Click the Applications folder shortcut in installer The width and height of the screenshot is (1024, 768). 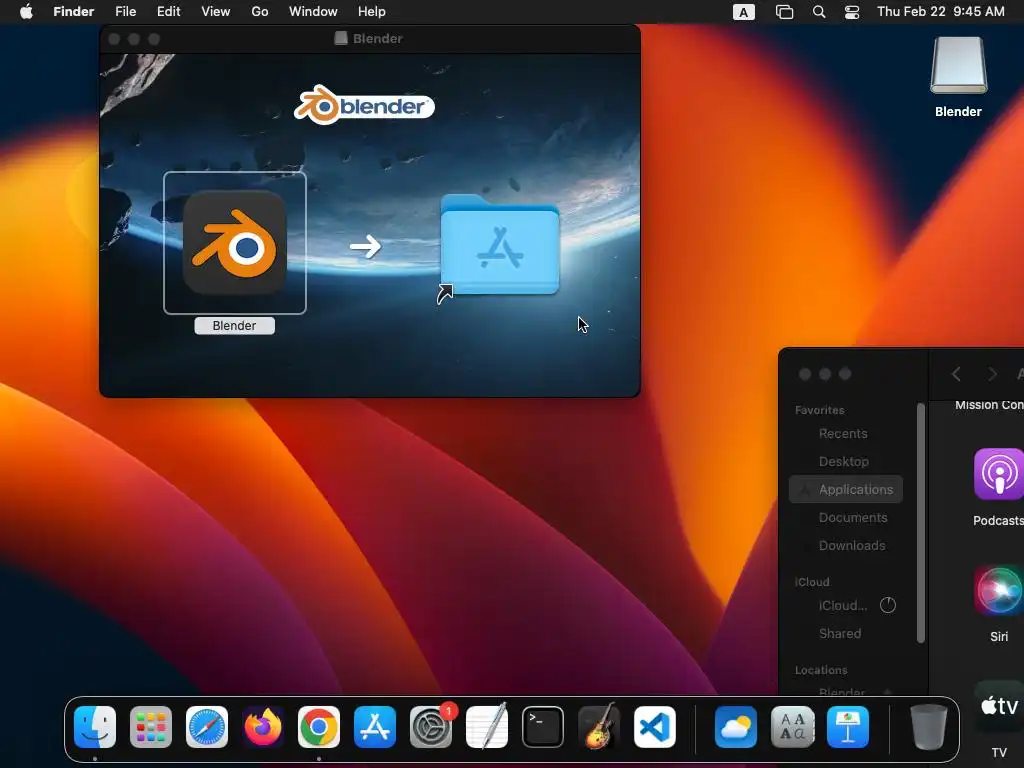tap(500, 246)
